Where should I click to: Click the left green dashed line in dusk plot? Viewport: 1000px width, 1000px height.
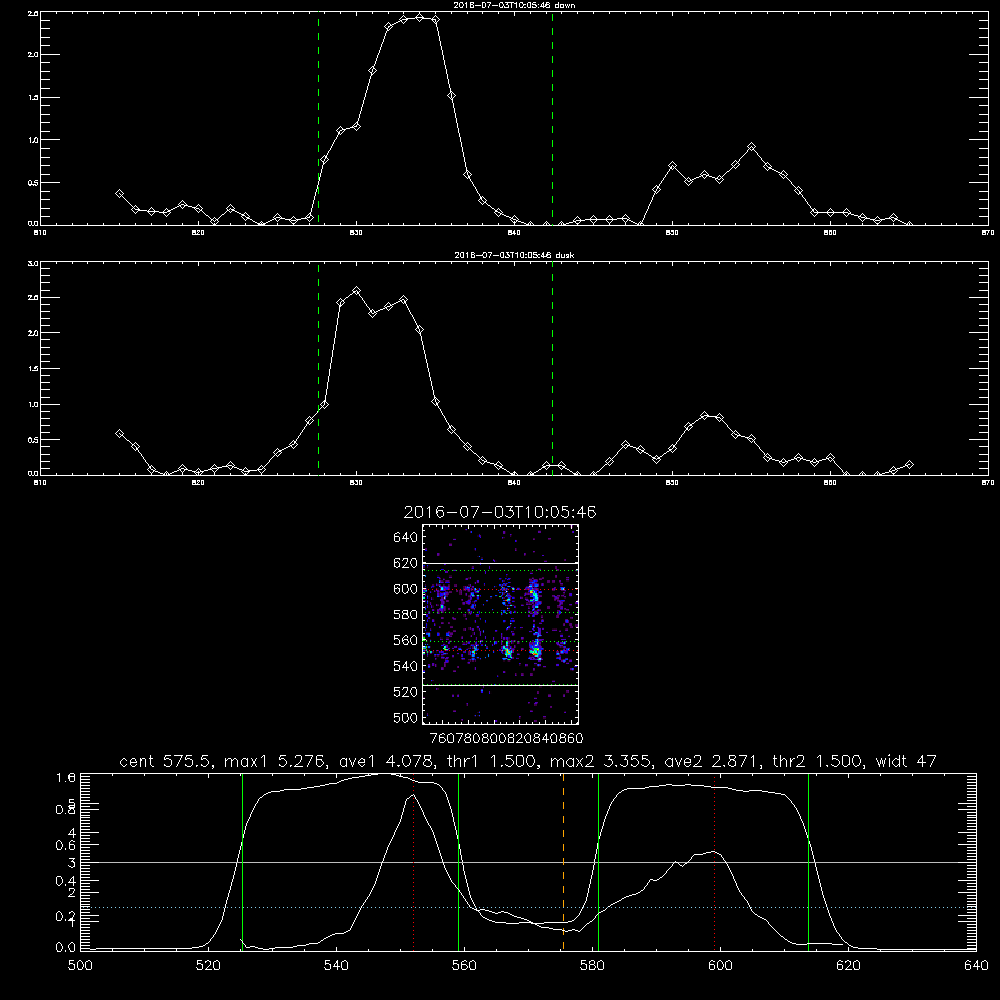[318, 369]
